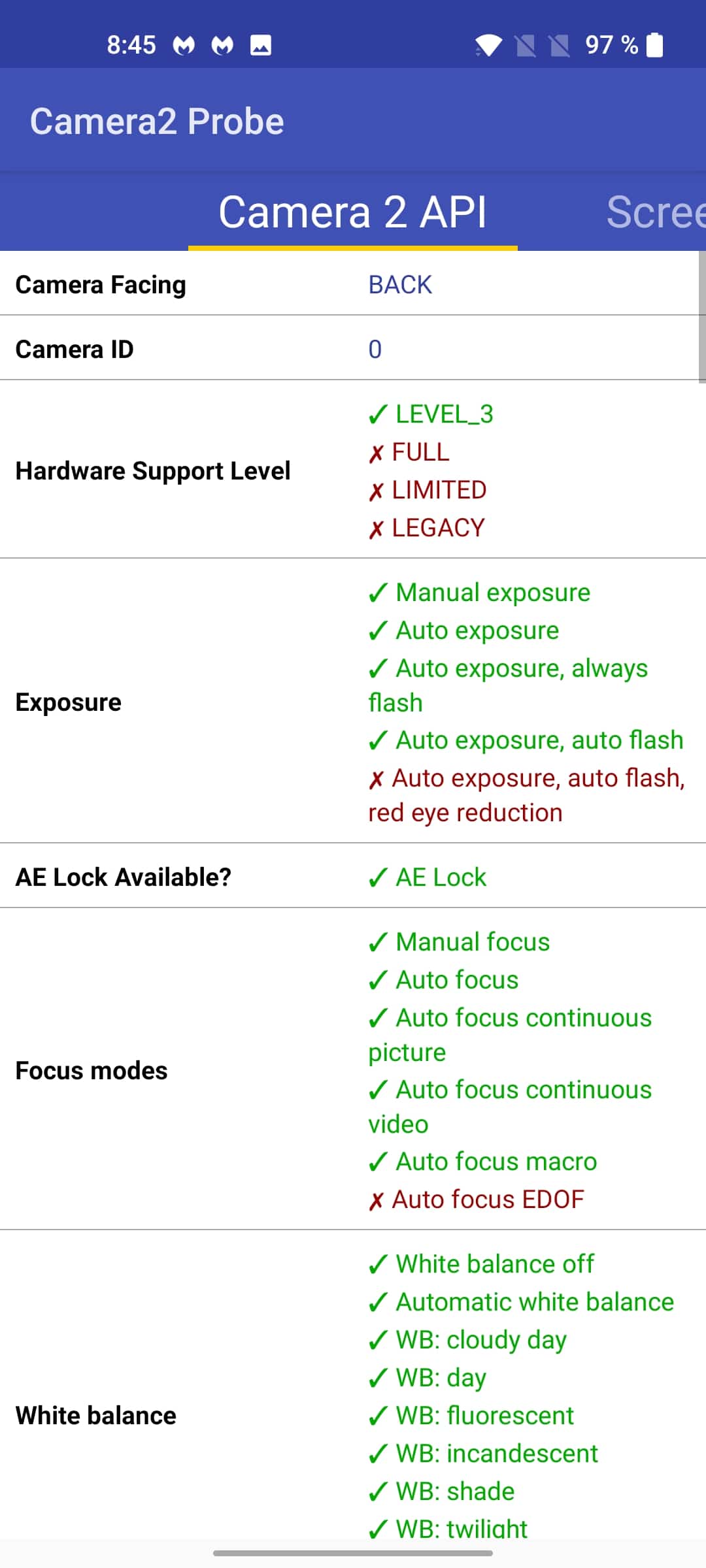Viewport: 706px width, 1568px height.
Task: Tap the Auto focus macro entry
Action: coord(482,1162)
